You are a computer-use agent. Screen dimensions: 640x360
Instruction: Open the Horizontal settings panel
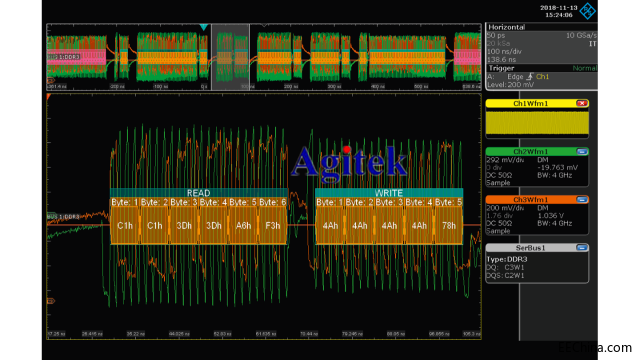[541, 44]
